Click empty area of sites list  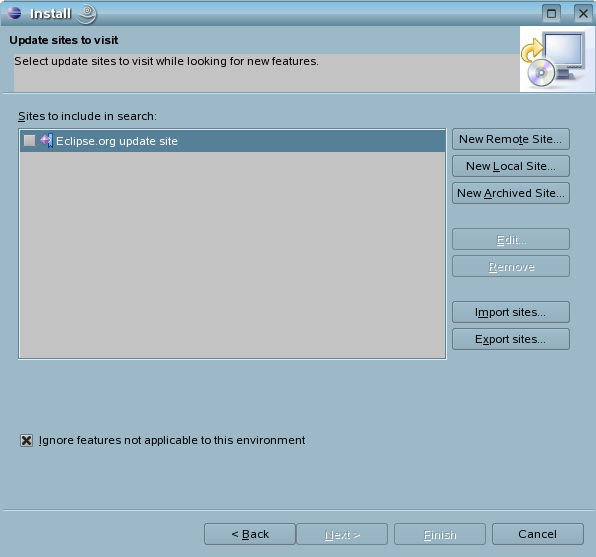point(232,255)
